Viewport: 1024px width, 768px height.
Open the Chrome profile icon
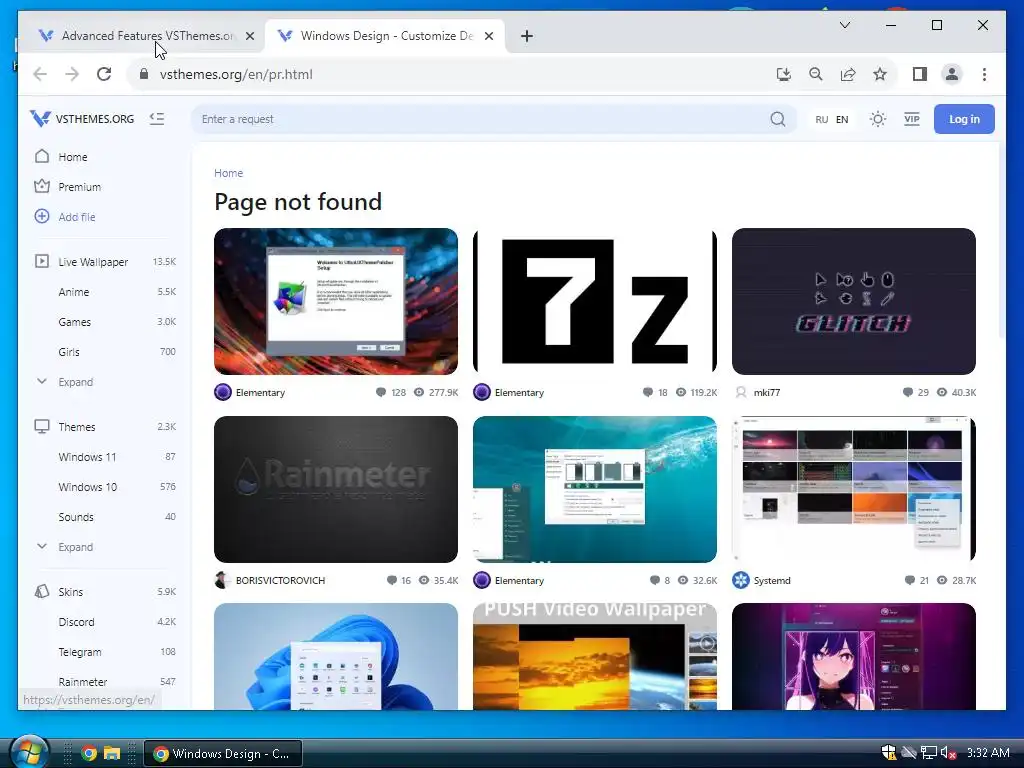[x=952, y=74]
